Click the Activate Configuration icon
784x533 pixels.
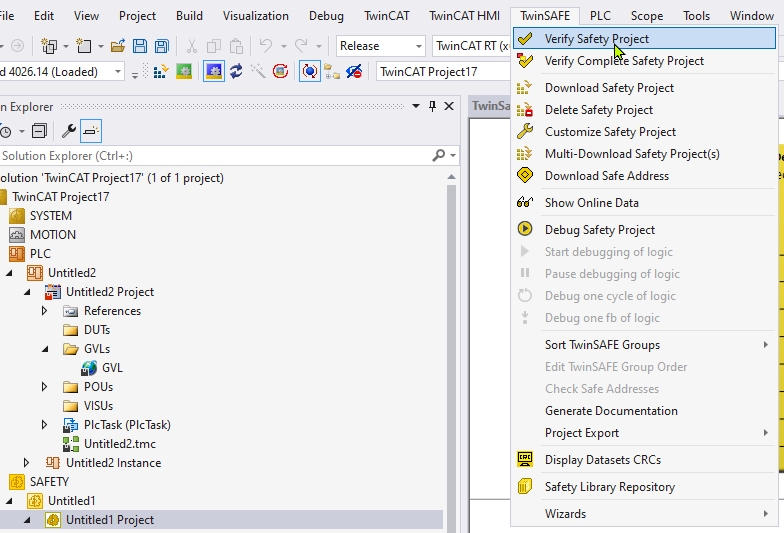[160, 72]
